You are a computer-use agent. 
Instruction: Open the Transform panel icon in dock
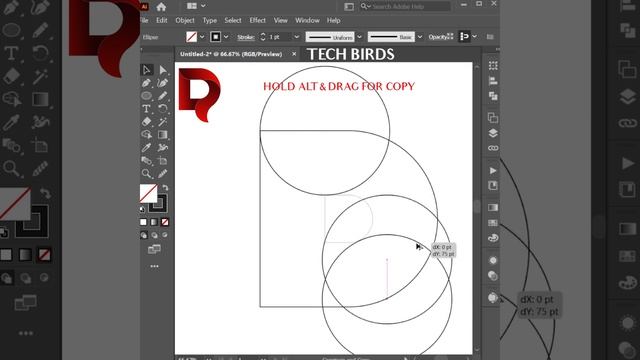pyautogui.click(x=493, y=65)
